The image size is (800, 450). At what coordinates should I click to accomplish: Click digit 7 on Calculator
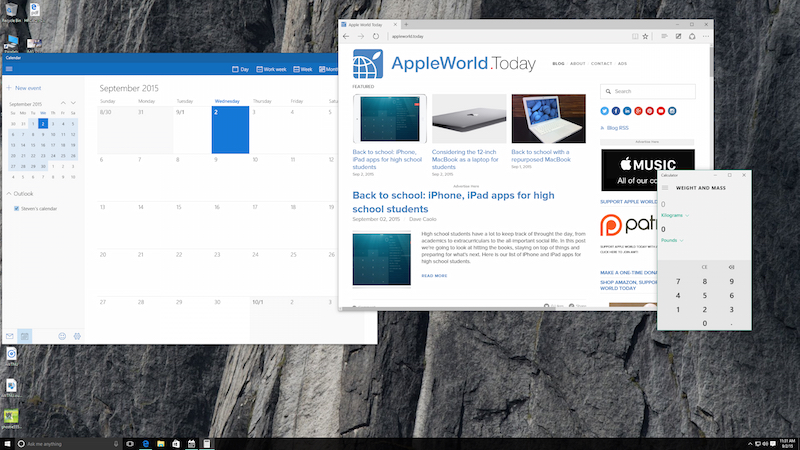678,281
